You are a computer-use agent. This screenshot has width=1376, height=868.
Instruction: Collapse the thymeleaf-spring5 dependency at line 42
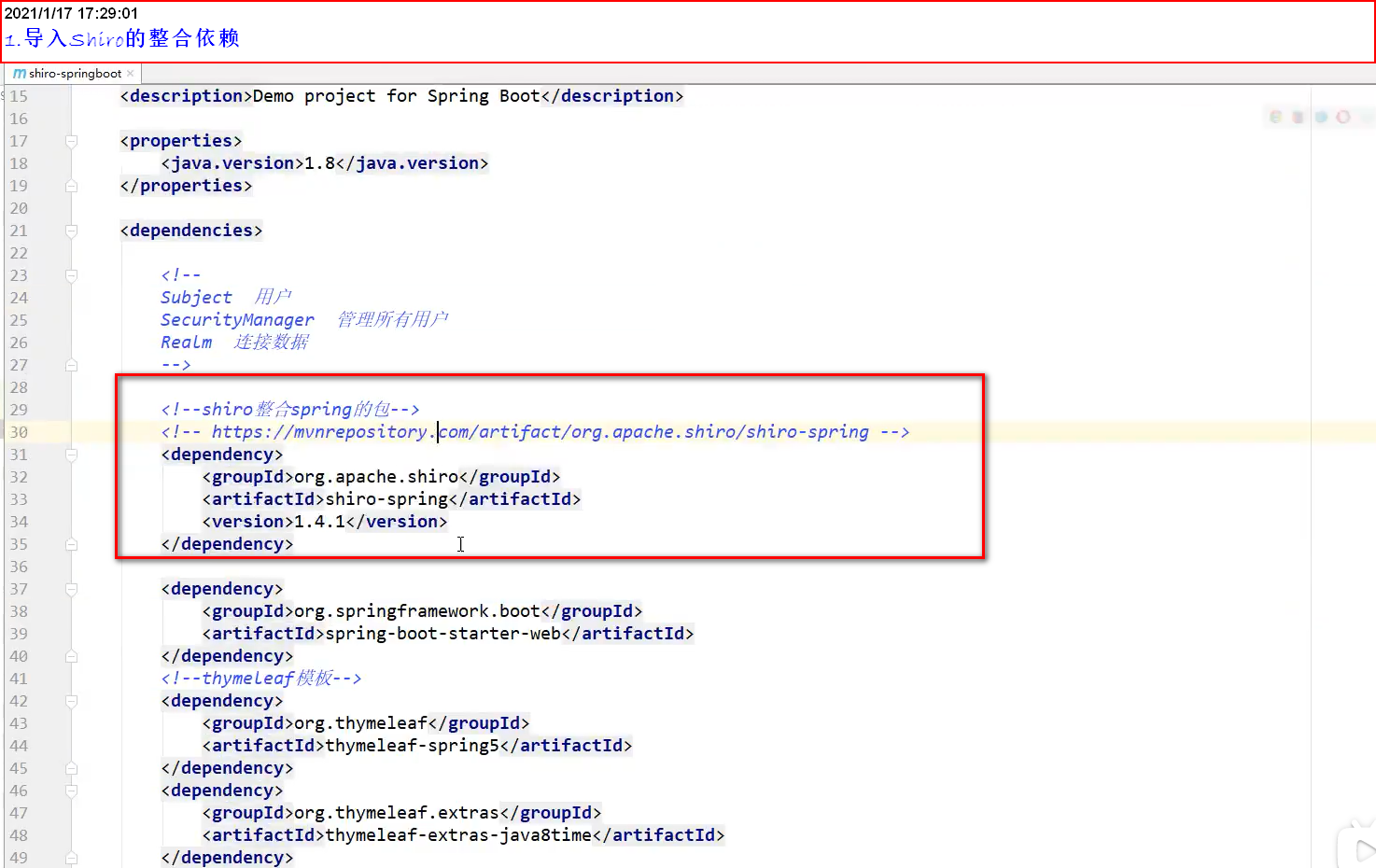coord(71,701)
